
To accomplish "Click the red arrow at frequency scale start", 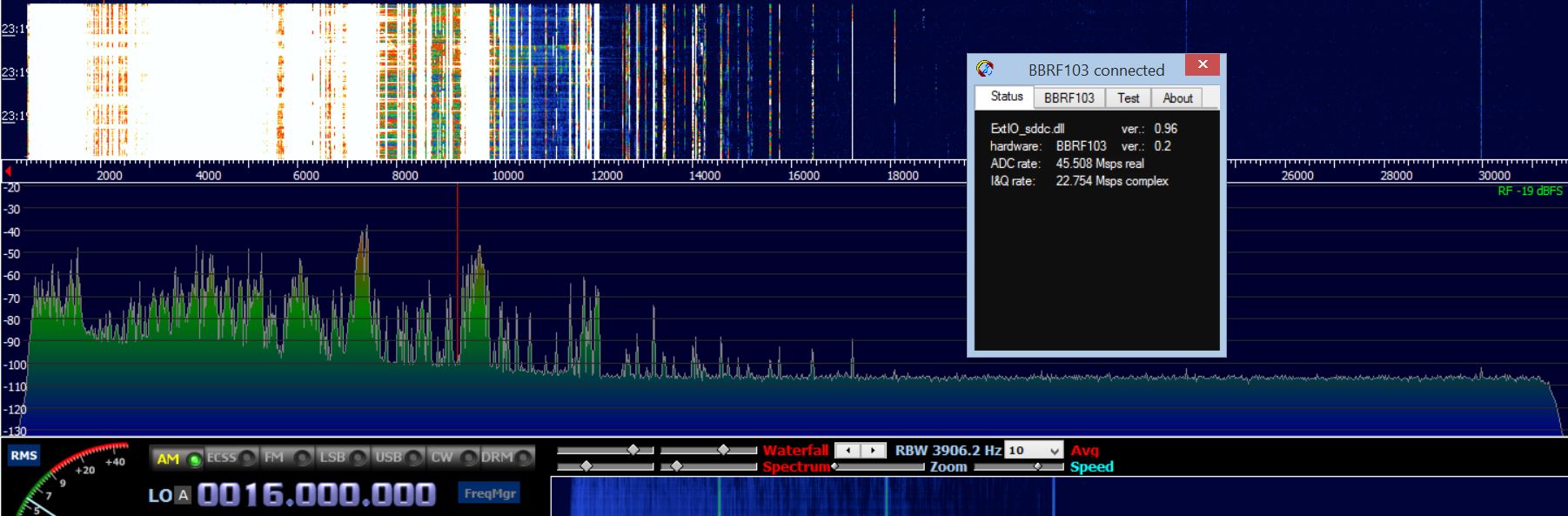I will 8,171.
